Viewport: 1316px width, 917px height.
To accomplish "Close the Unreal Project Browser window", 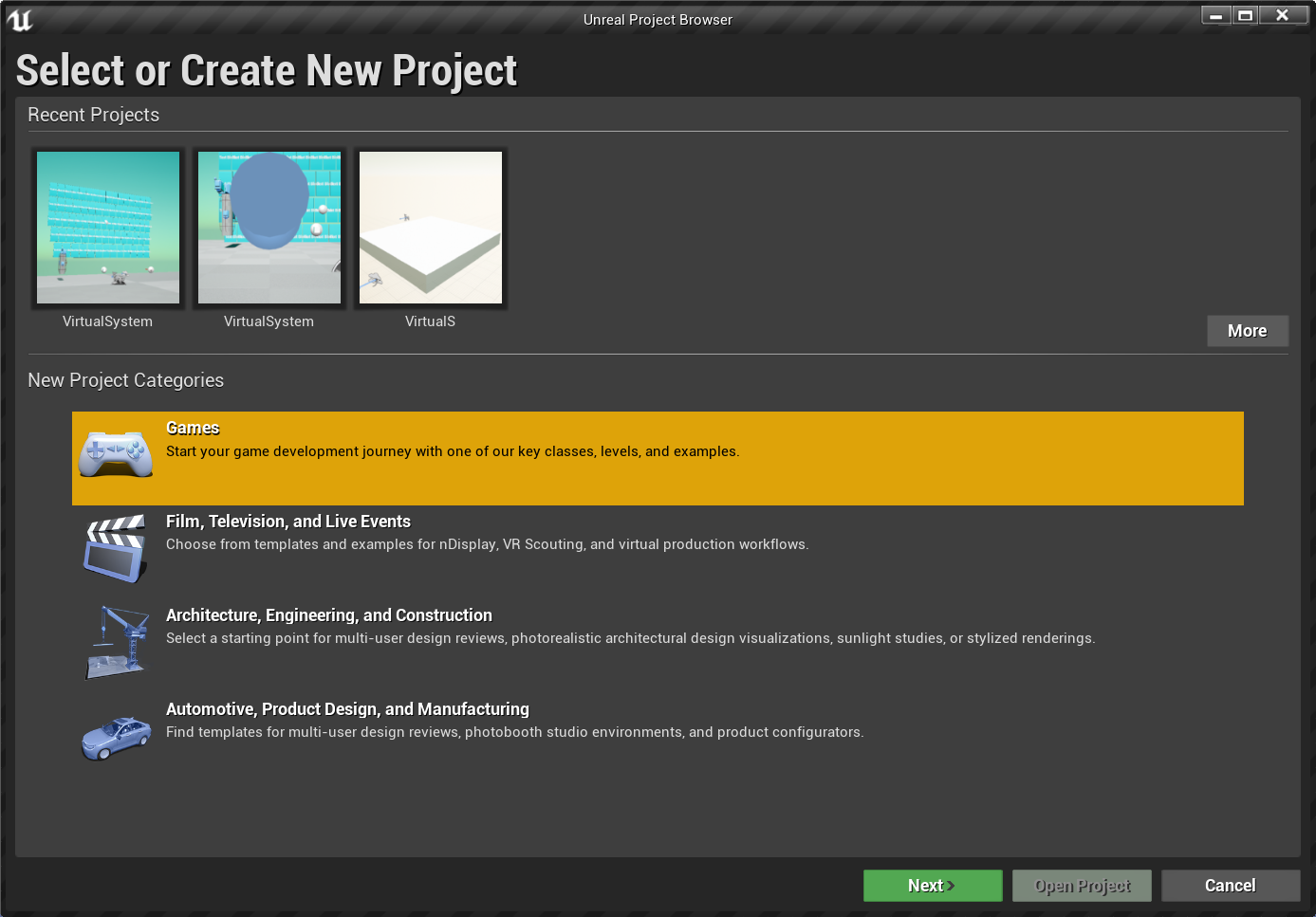I will tap(1282, 15).
